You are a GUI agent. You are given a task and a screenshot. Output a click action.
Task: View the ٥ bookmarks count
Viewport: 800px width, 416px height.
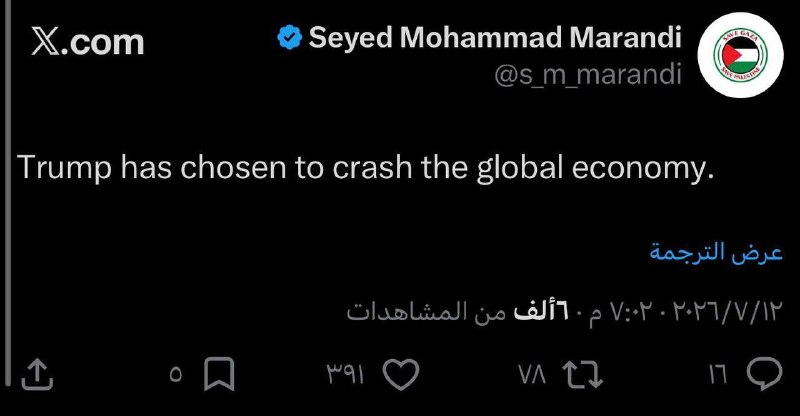coord(175,376)
